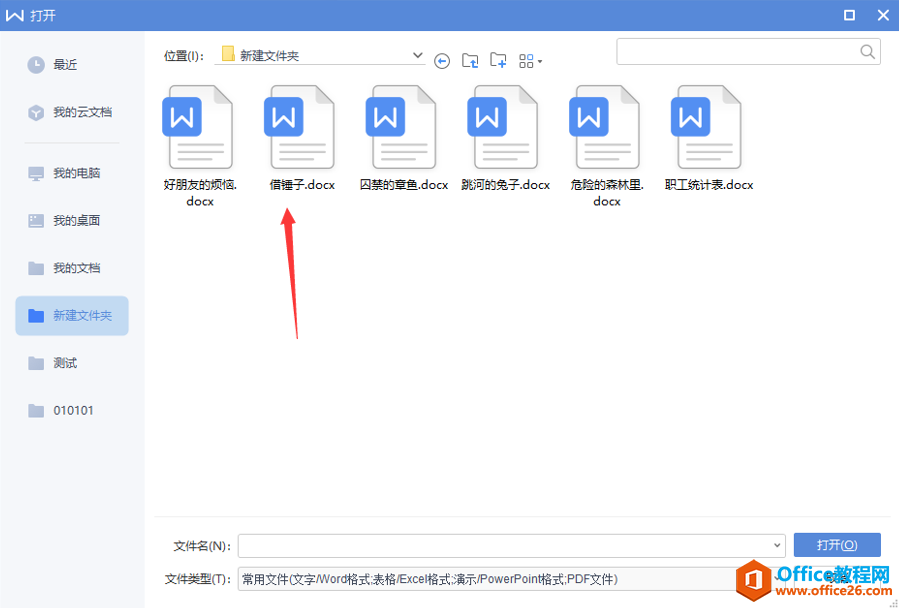Create a new folder with plus icon
This screenshot has height=608, width=899.
pos(498,60)
